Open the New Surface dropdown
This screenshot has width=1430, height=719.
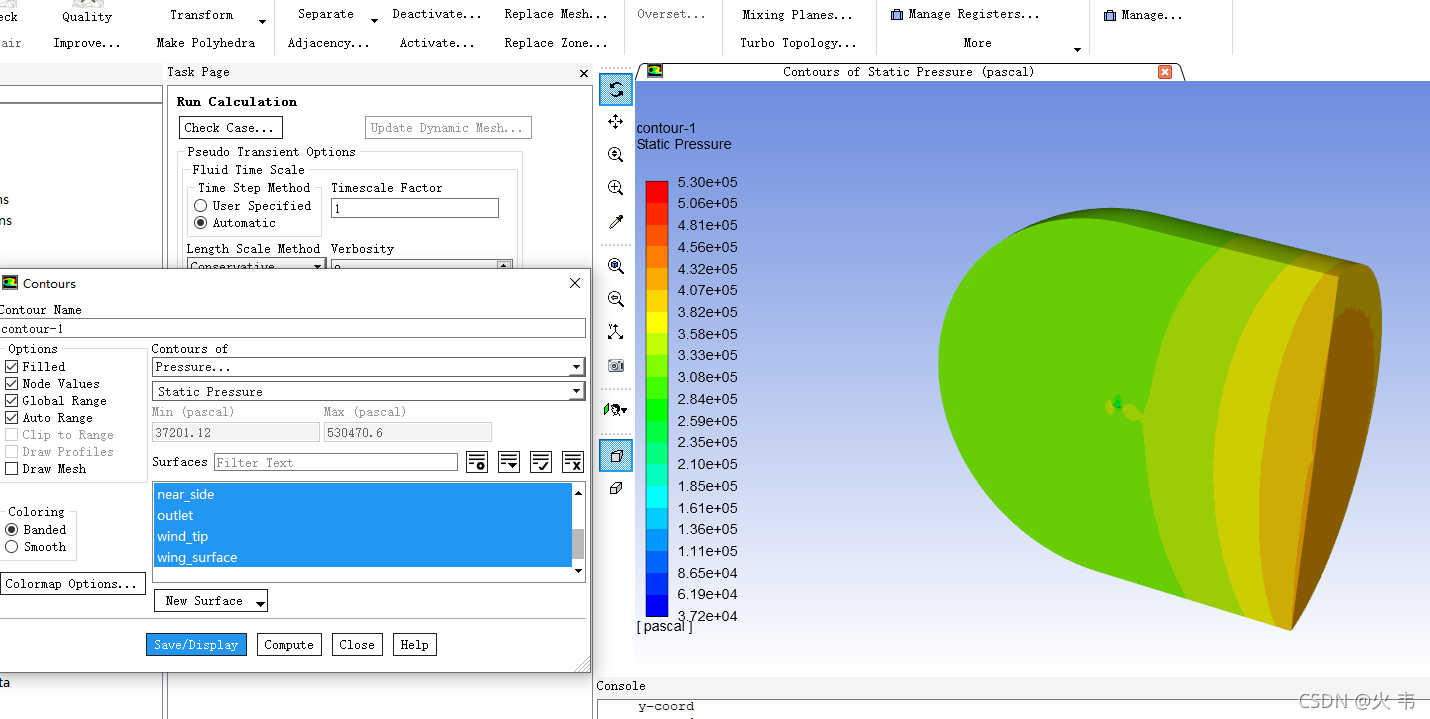(x=211, y=601)
